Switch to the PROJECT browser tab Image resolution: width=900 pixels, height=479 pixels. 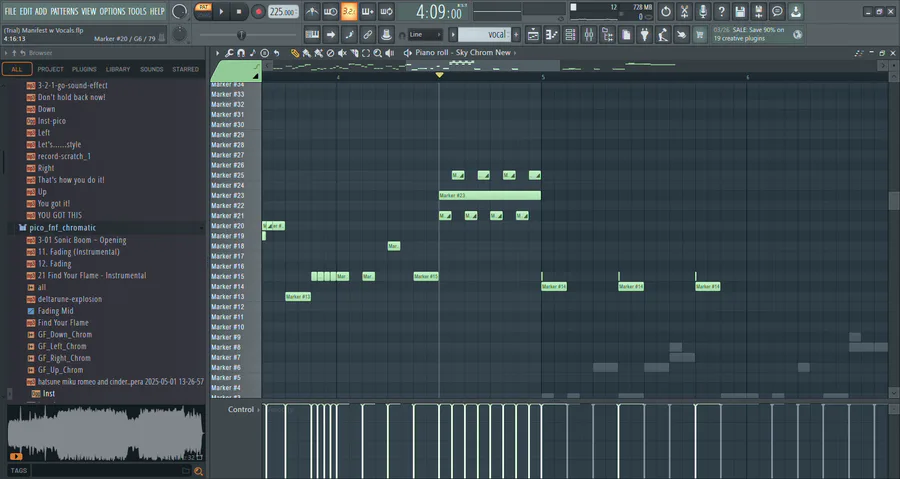[51, 69]
